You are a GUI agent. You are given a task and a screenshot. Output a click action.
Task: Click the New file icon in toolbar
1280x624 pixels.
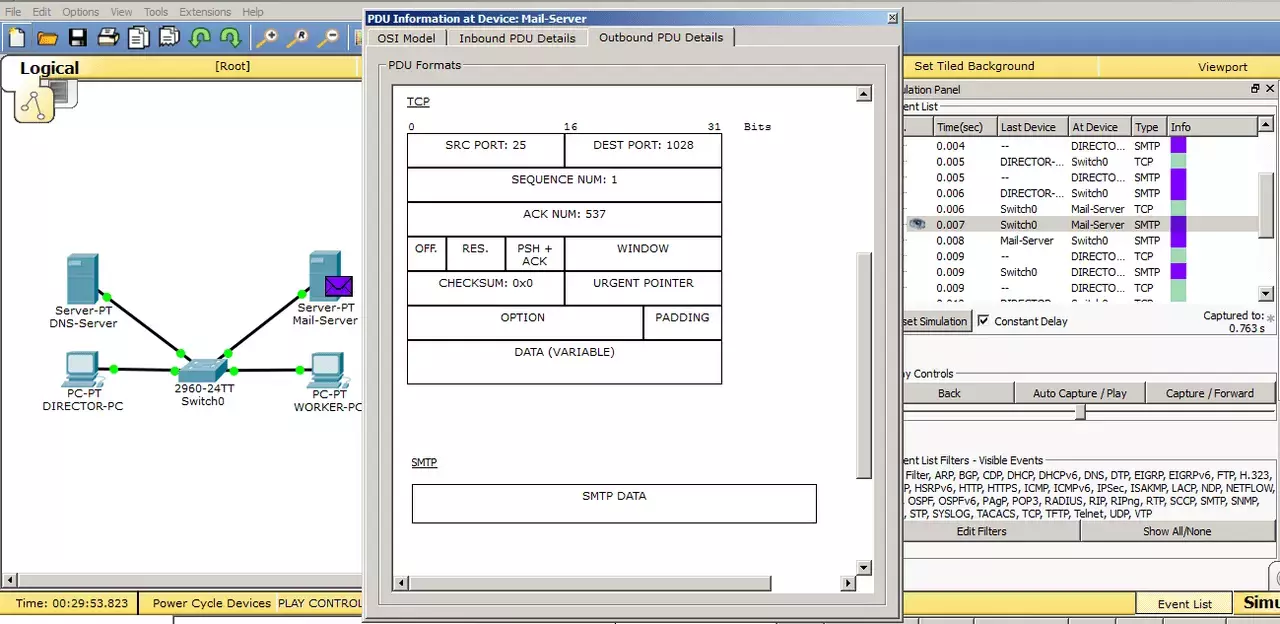pos(17,38)
